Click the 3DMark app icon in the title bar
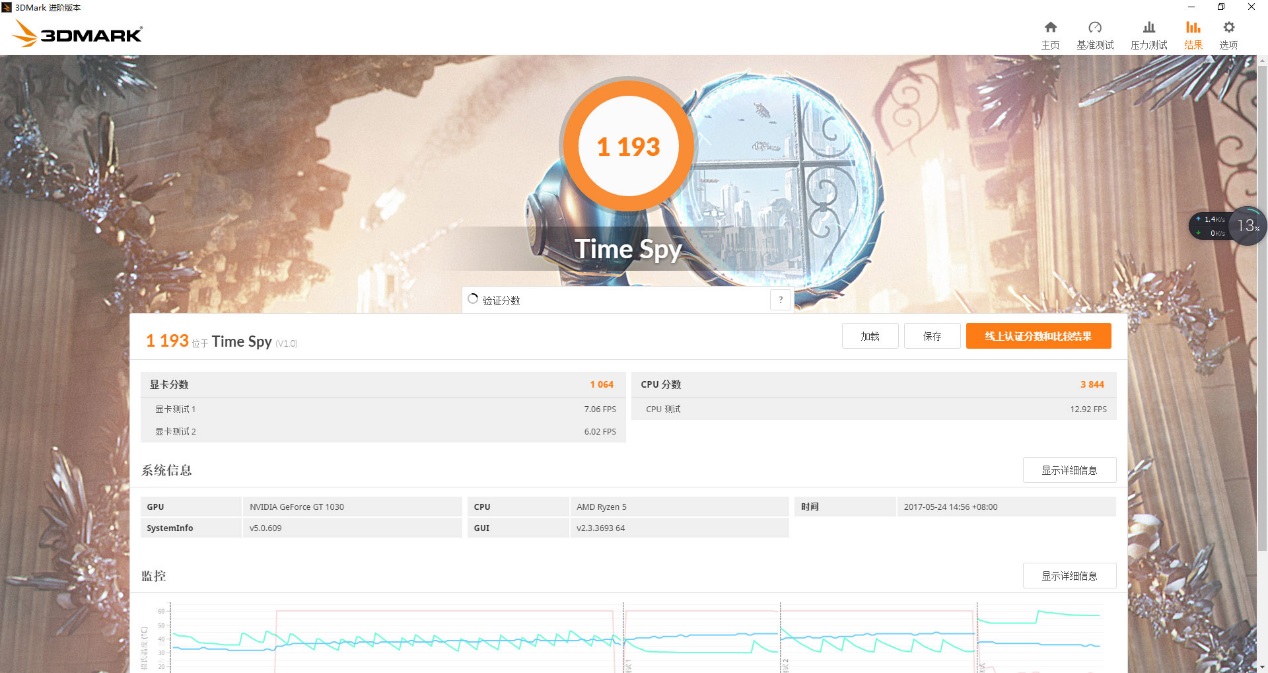 click(x=7, y=7)
